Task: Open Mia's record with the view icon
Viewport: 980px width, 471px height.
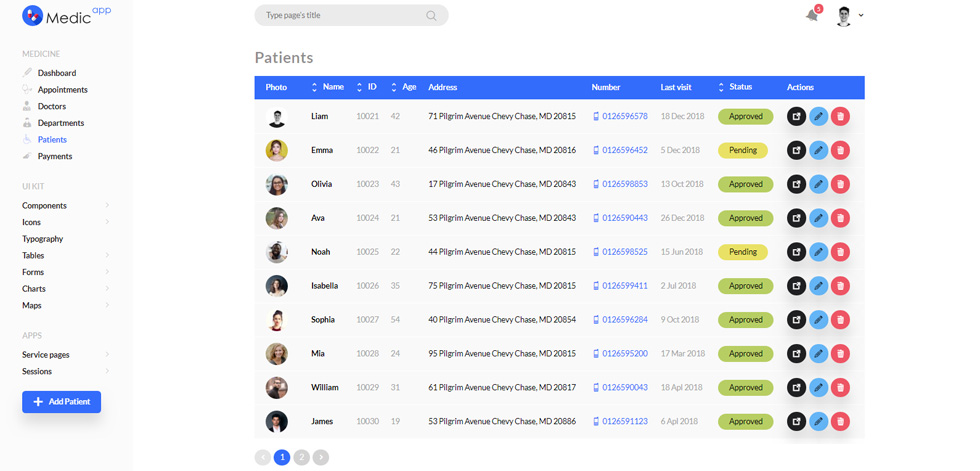Action: (796, 354)
